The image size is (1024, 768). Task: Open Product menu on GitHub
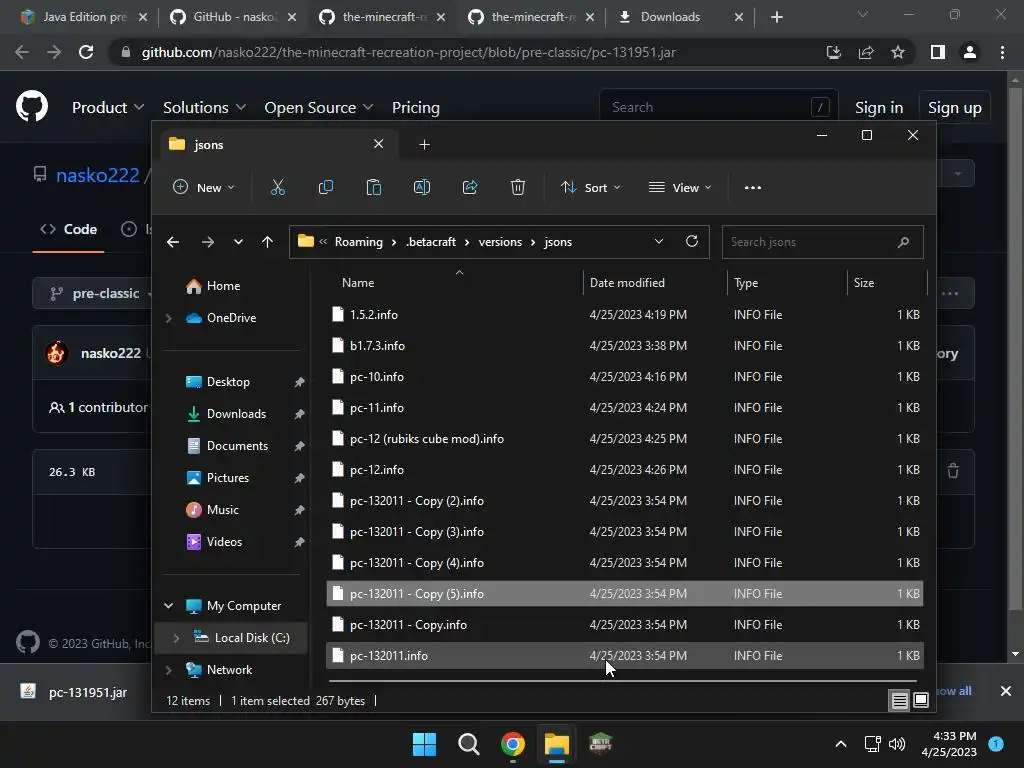pos(108,107)
